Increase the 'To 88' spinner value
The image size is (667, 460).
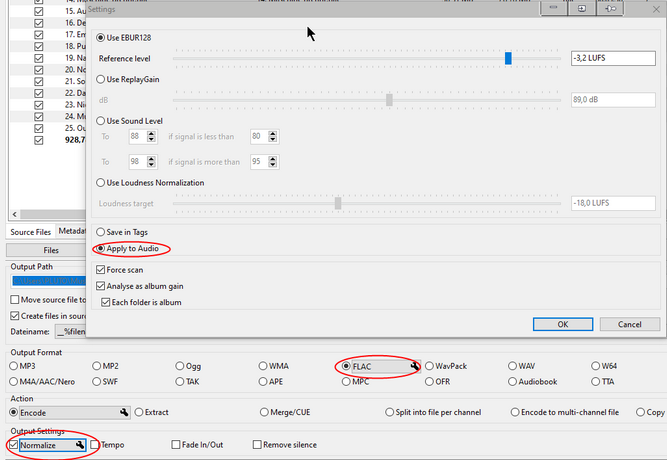click(x=151, y=134)
